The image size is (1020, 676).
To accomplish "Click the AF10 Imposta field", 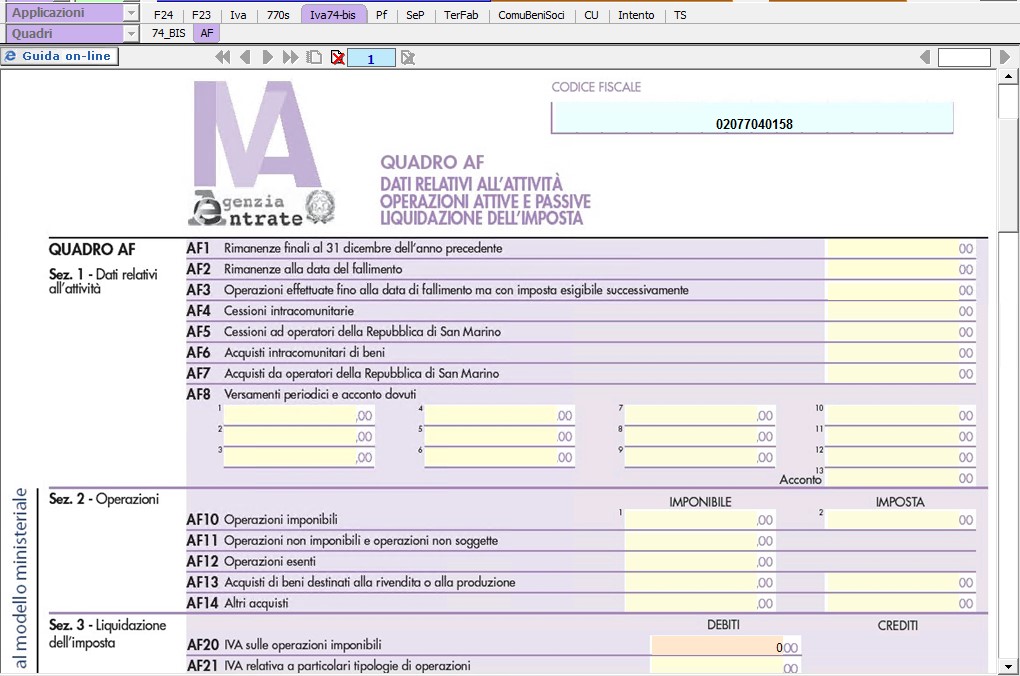I will click(x=901, y=519).
